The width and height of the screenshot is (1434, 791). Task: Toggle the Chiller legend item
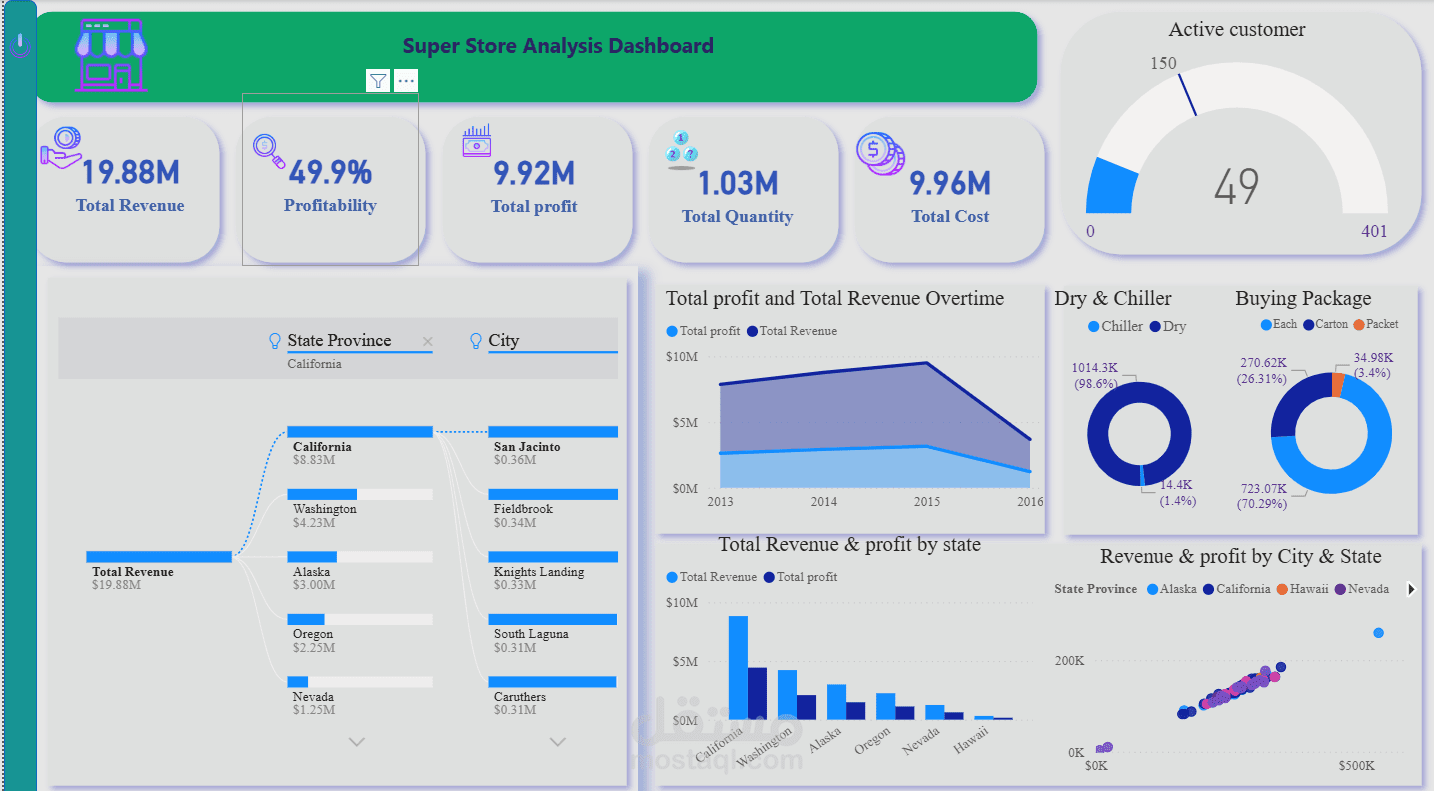pos(1116,326)
